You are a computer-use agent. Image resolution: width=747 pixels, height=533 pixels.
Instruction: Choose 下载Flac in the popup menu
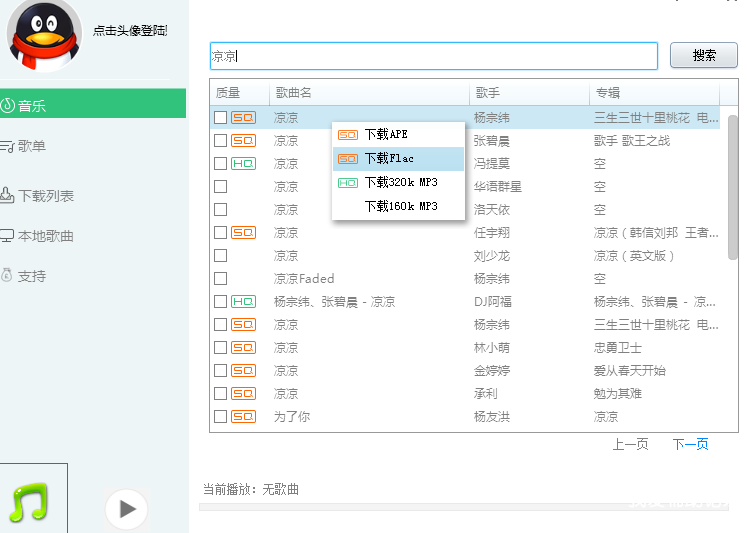pyautogui.click(x=389, y=158)
